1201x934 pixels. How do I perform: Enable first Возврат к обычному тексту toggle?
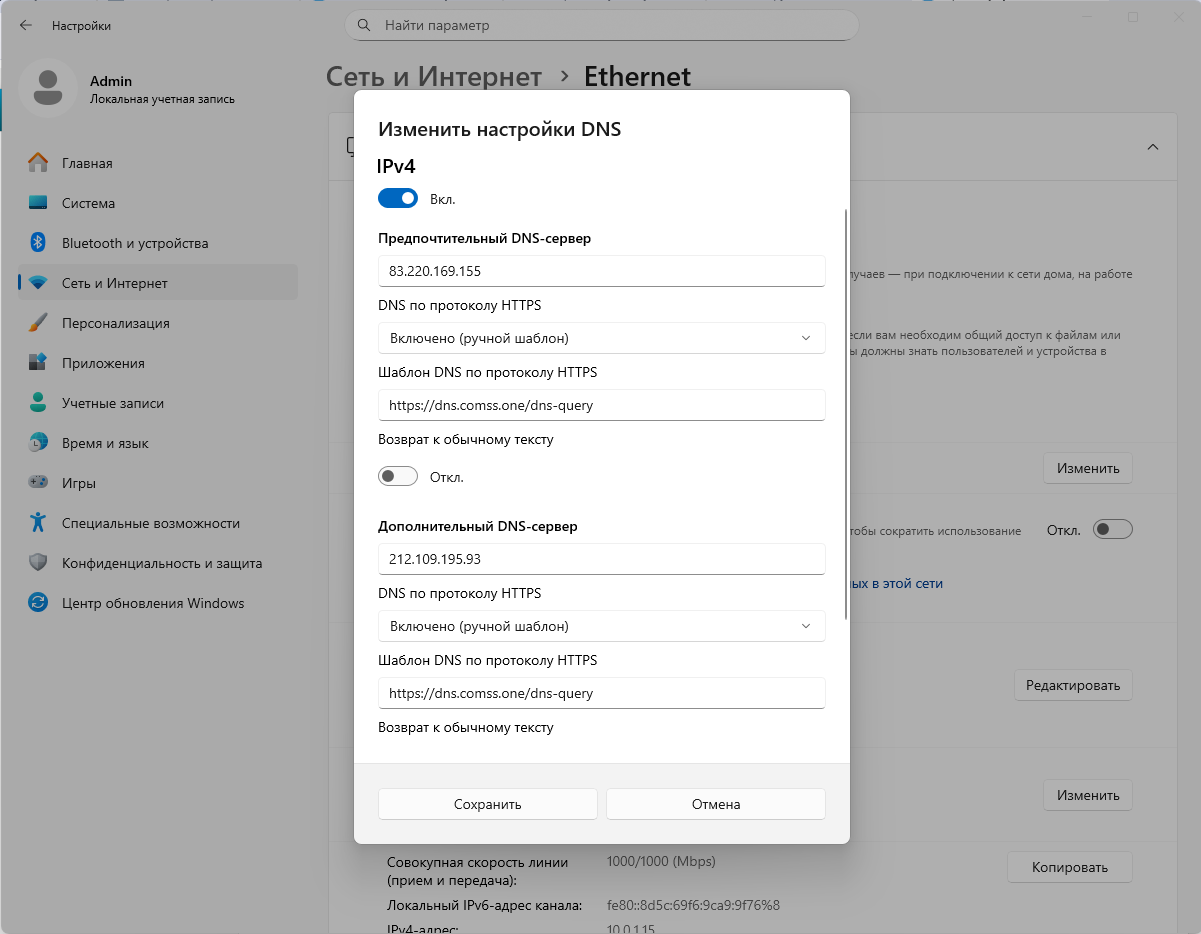(398, 477)
